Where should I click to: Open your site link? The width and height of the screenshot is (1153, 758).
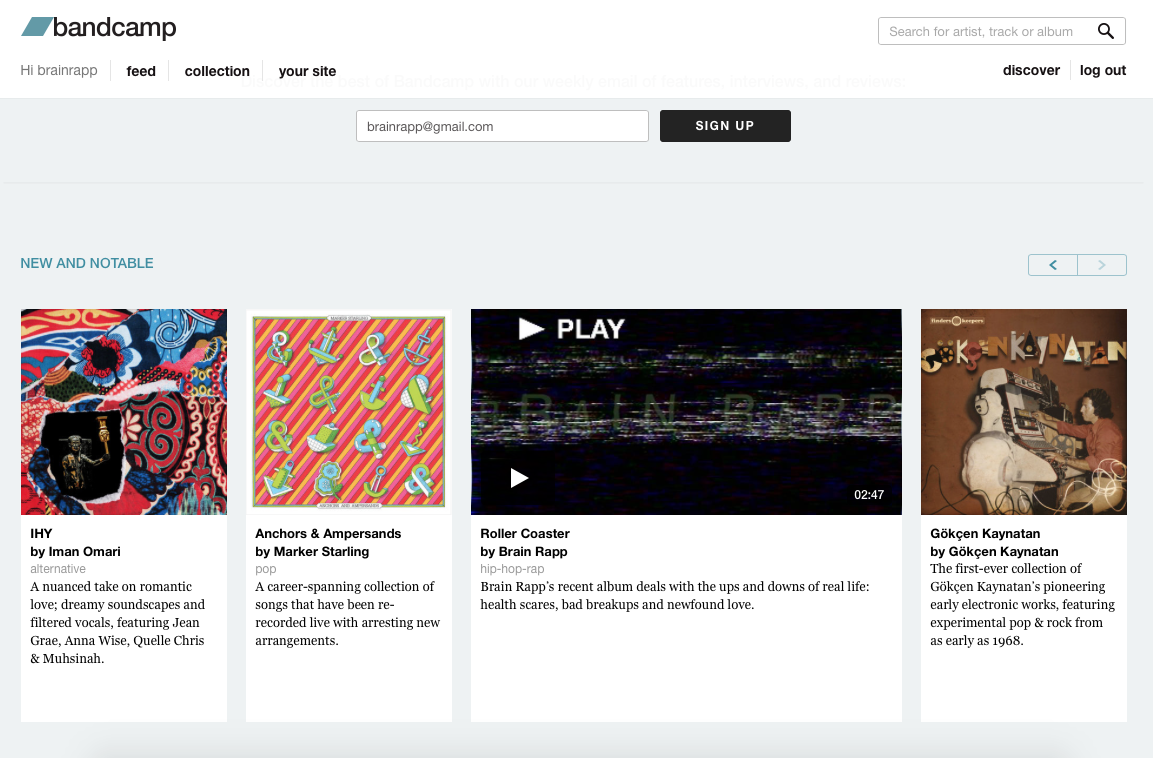[307, 71]
